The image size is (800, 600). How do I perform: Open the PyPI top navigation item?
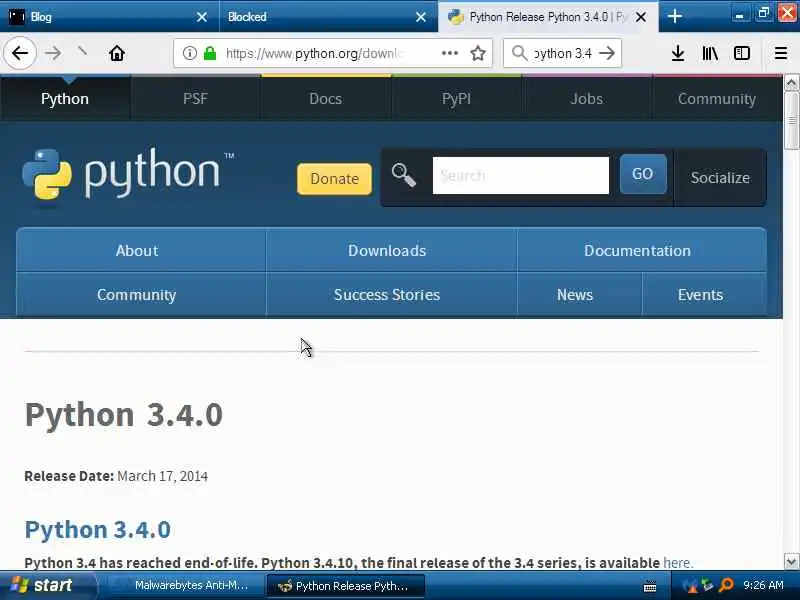(x=456, y=98)
